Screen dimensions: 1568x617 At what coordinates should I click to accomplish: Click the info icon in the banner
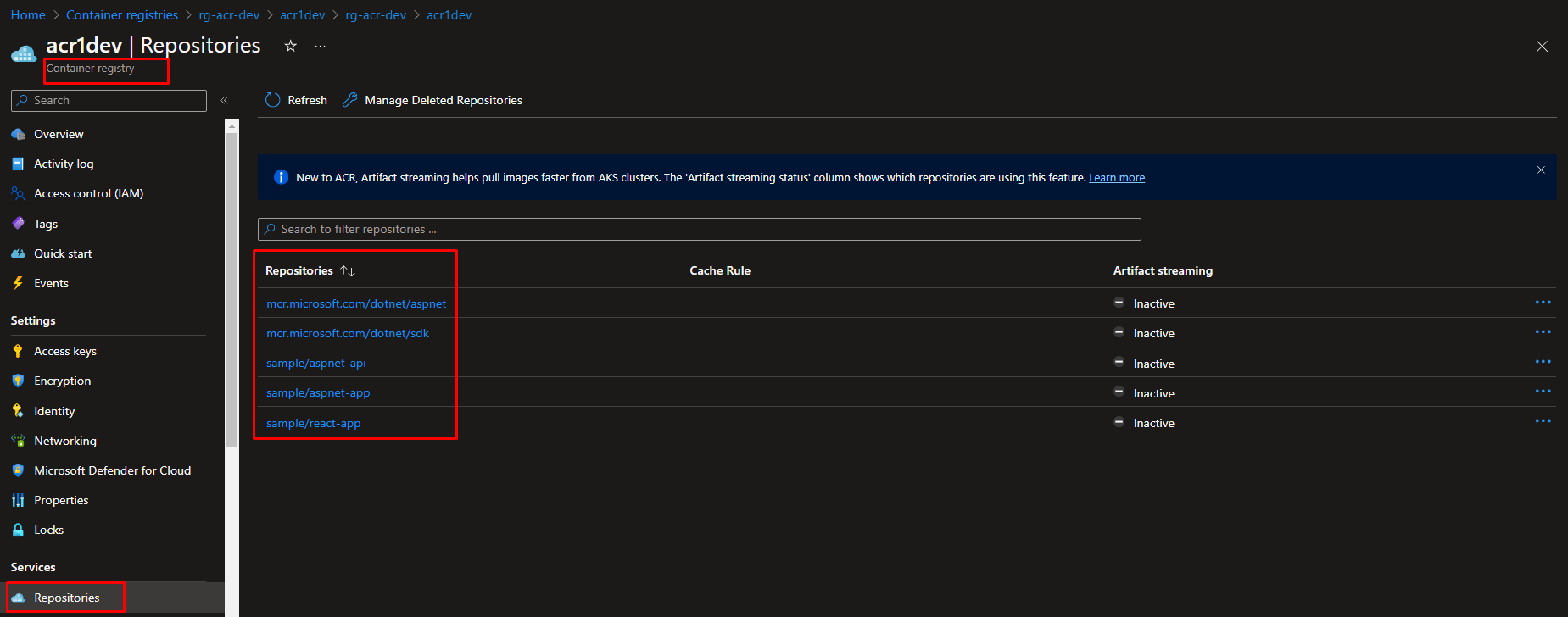point(281,177)
